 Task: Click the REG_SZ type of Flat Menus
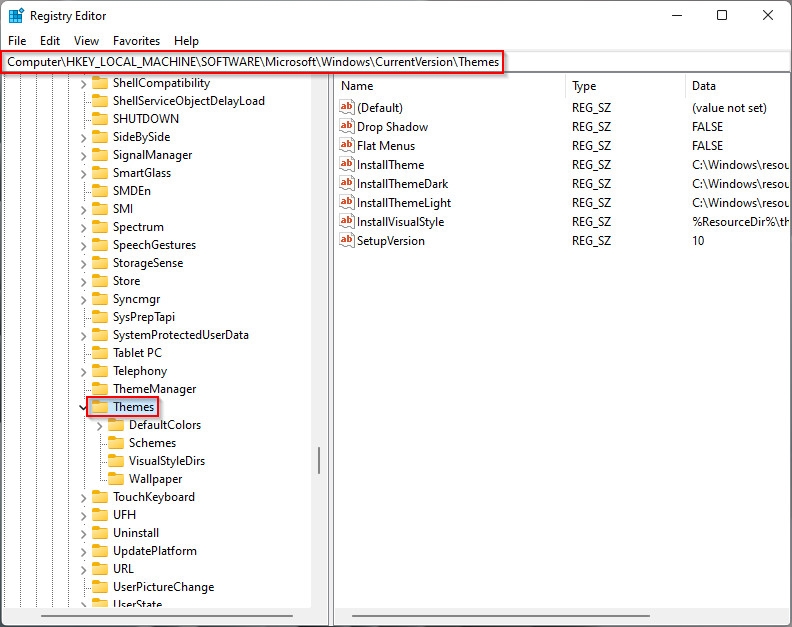point(591,146)
